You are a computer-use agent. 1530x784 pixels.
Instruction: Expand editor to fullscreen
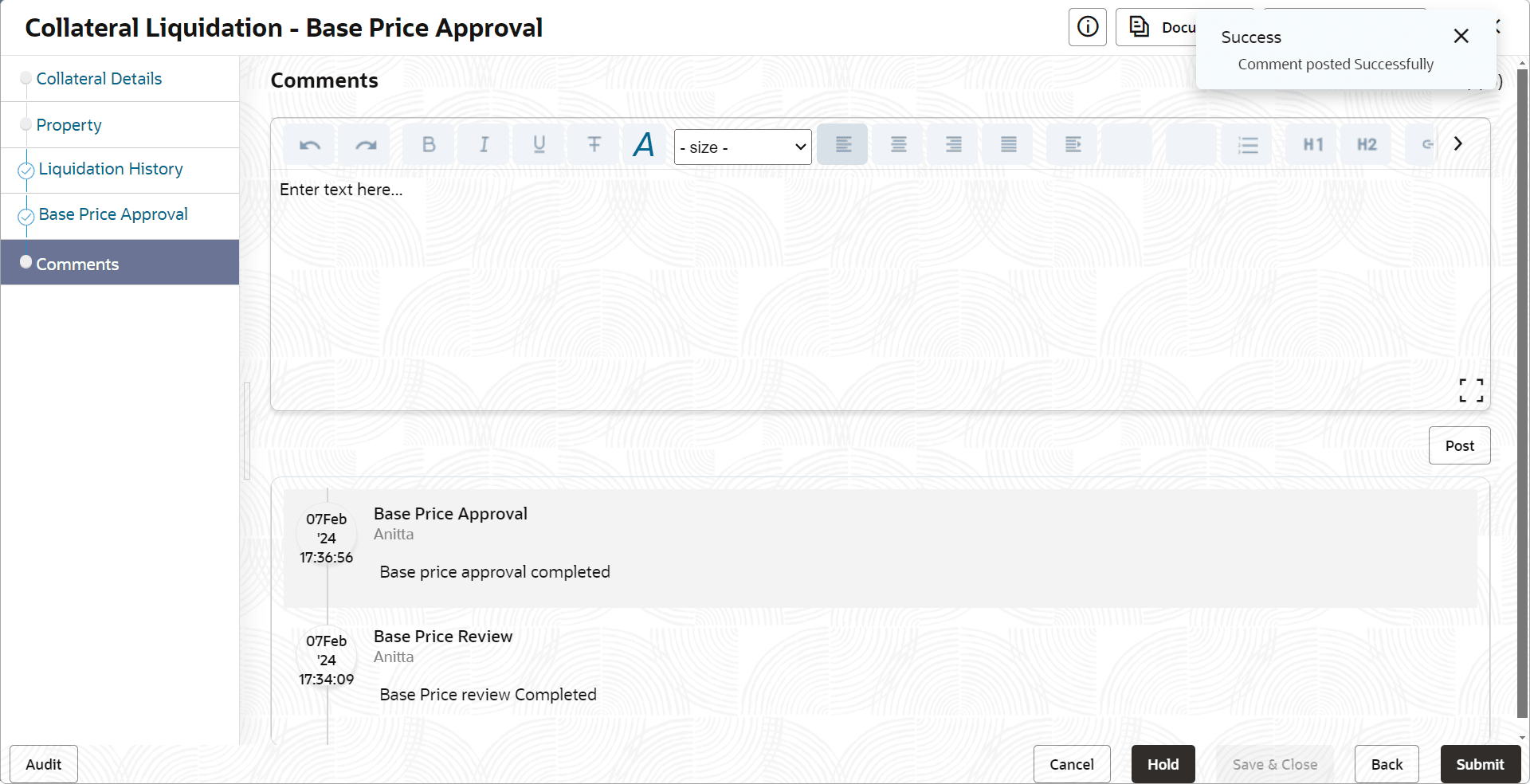coord(1471,390)
